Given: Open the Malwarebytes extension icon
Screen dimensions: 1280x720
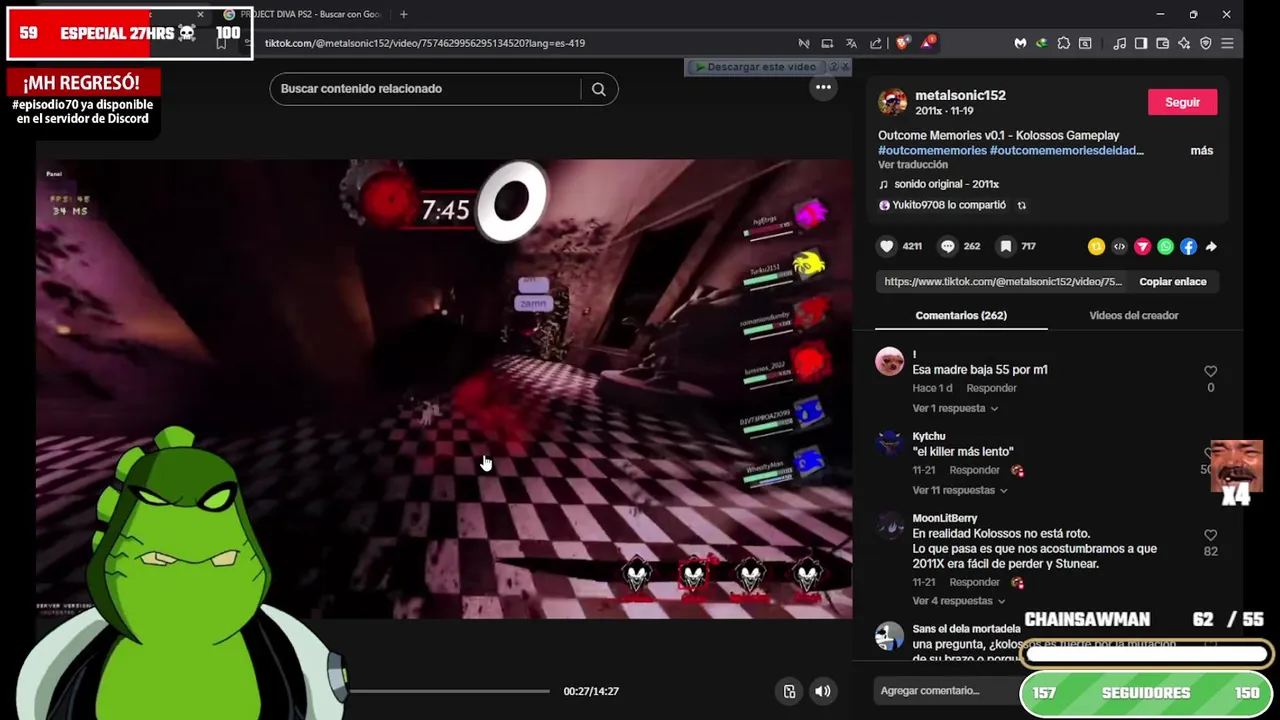Looking at the screenshot, I should [1020, 43].
